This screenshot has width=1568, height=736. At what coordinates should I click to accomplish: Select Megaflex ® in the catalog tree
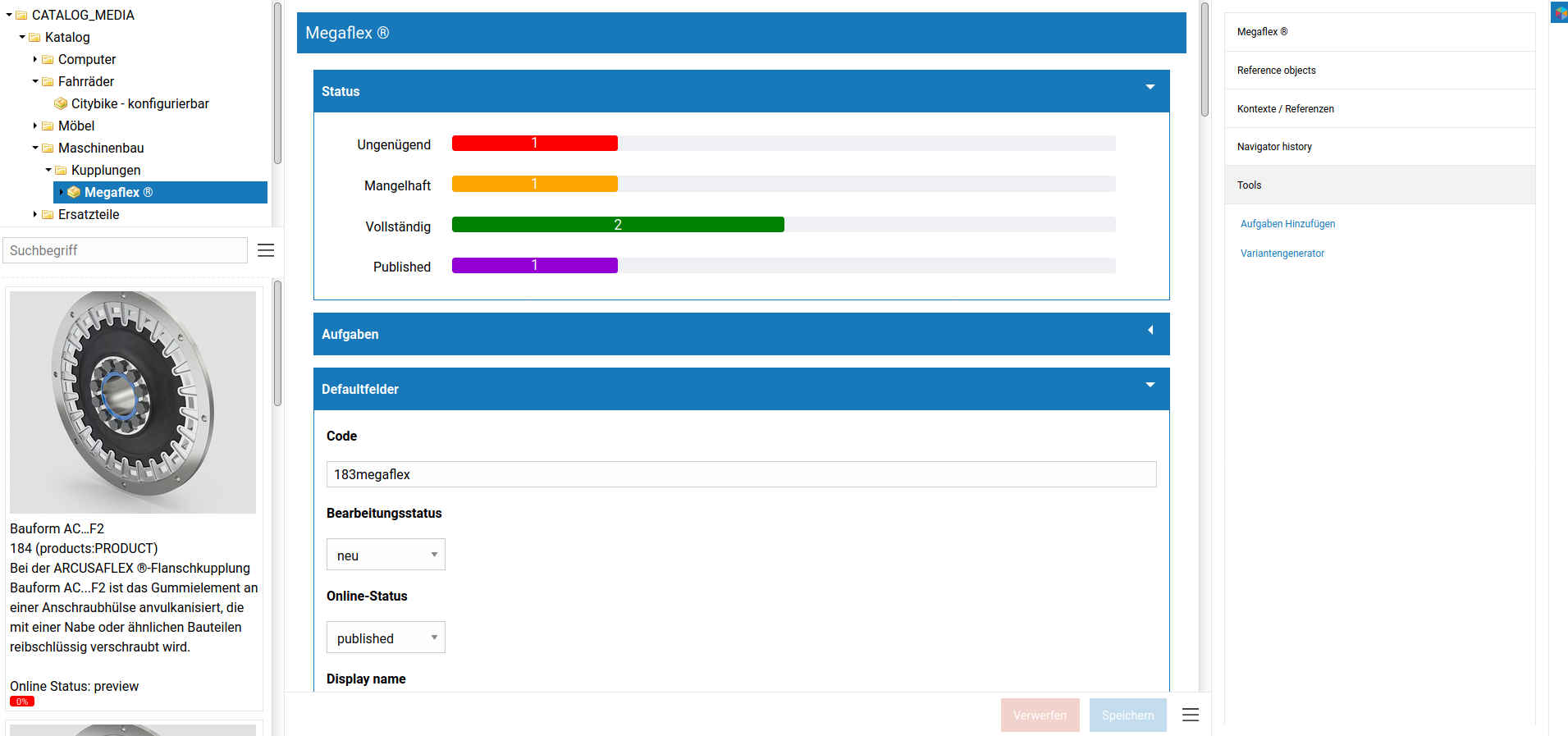(118, 192)
